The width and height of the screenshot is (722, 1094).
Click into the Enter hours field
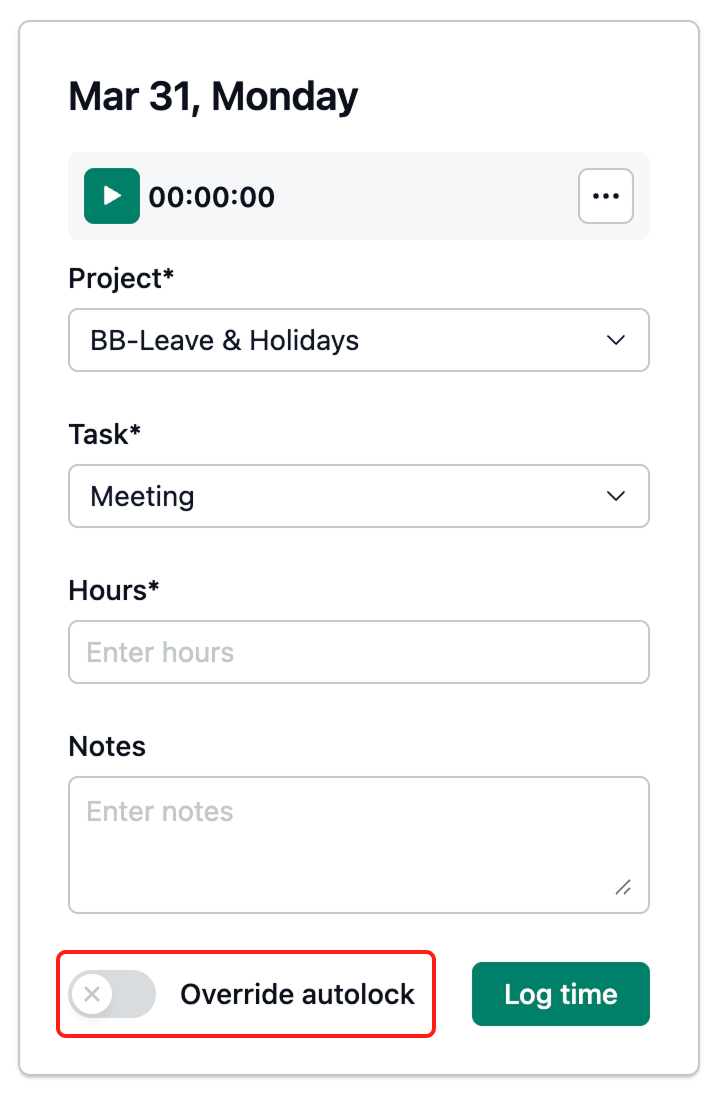[x=358, y=652]
